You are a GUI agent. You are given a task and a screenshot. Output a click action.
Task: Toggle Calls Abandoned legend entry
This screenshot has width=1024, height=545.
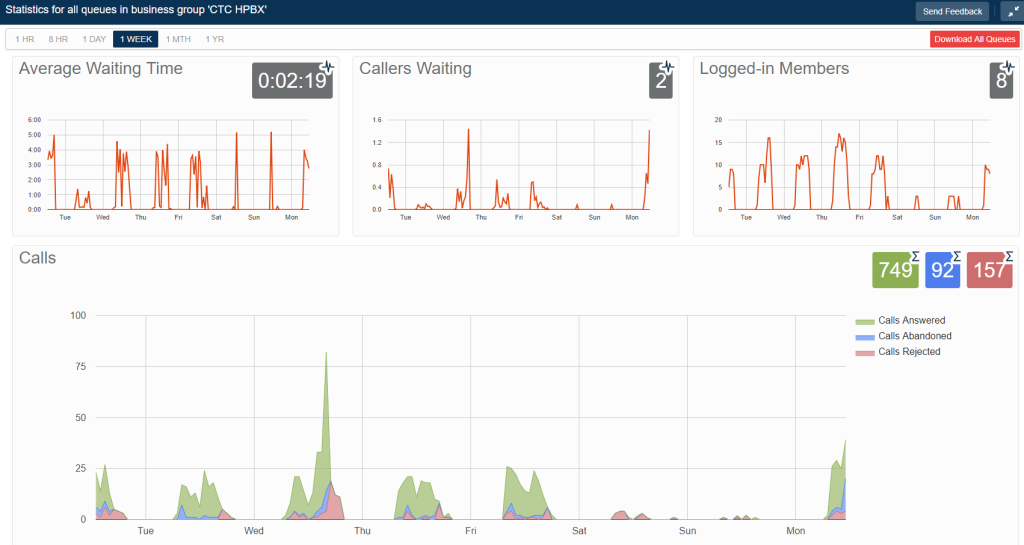(x=904, y=336)
